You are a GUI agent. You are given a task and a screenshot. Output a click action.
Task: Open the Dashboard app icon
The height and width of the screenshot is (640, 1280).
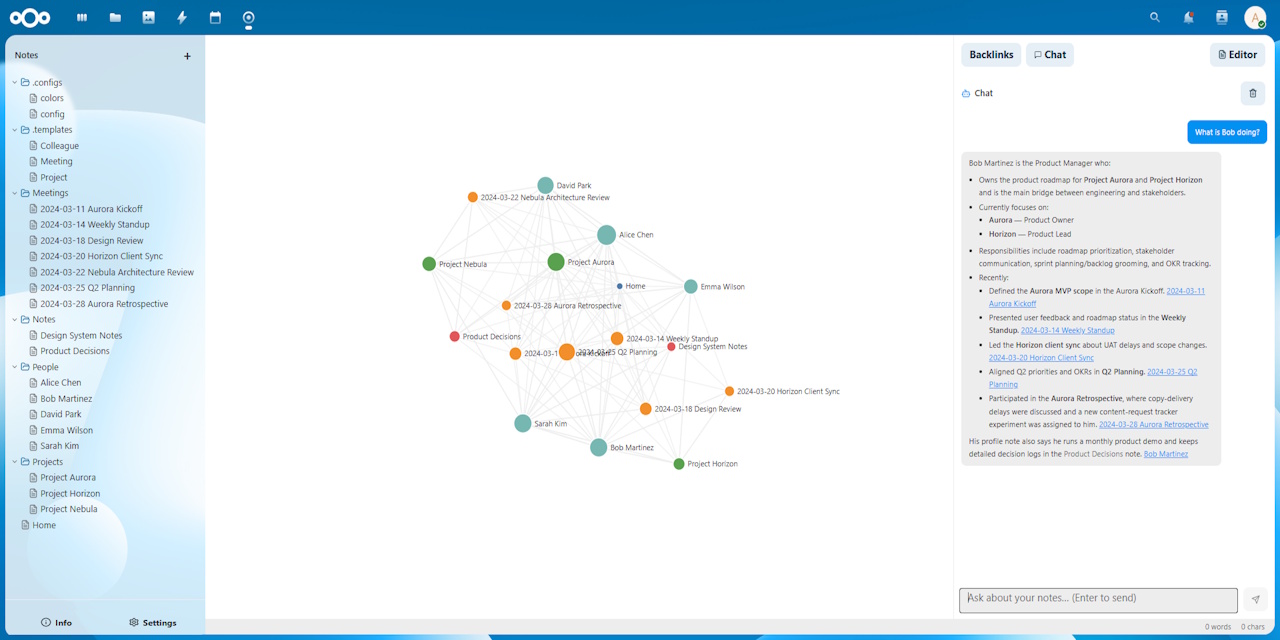point(82,17)
